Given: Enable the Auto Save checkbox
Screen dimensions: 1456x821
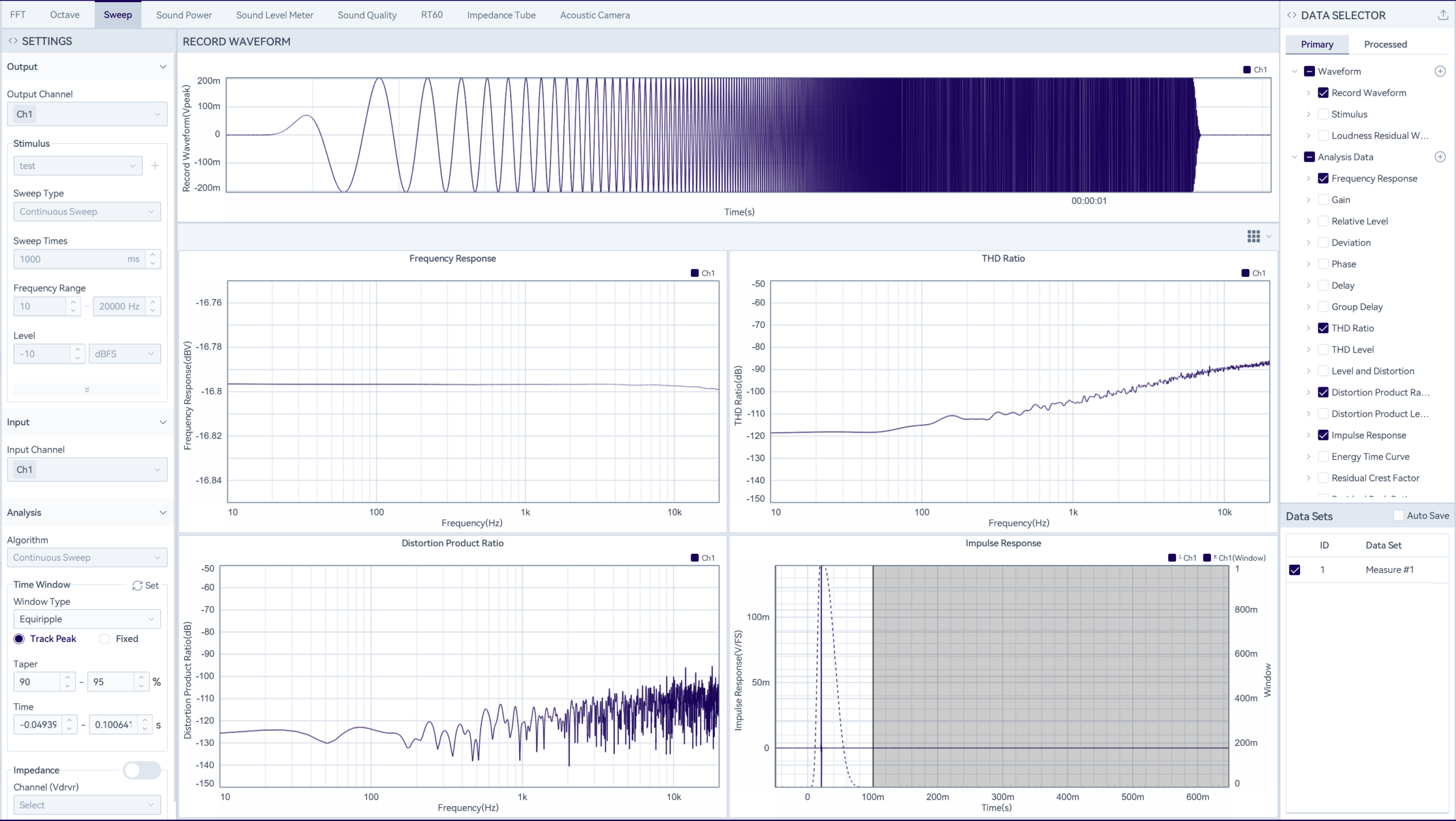Looking at the screenshot, I should point(1399,516).
